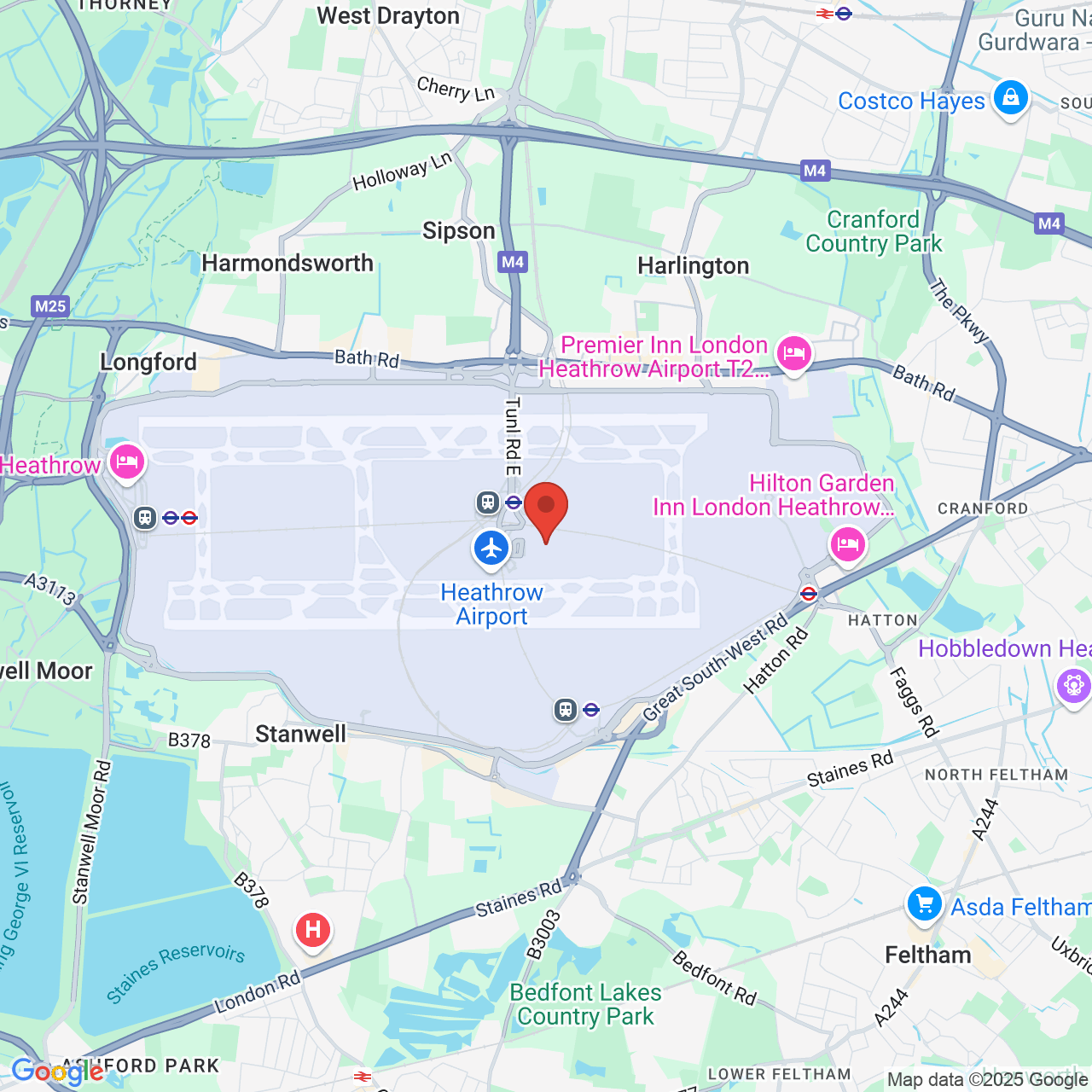
Task: Select the Terminal 4 train station icon
Action: pos(566,709)
